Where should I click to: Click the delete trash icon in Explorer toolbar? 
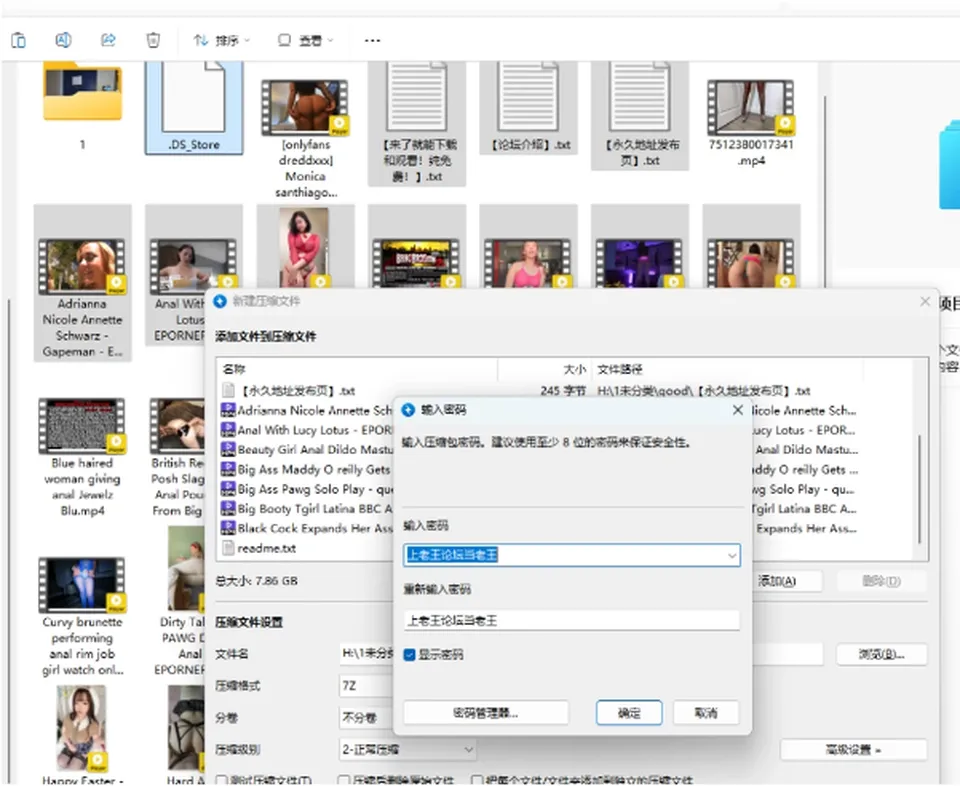tap(153, 40)
